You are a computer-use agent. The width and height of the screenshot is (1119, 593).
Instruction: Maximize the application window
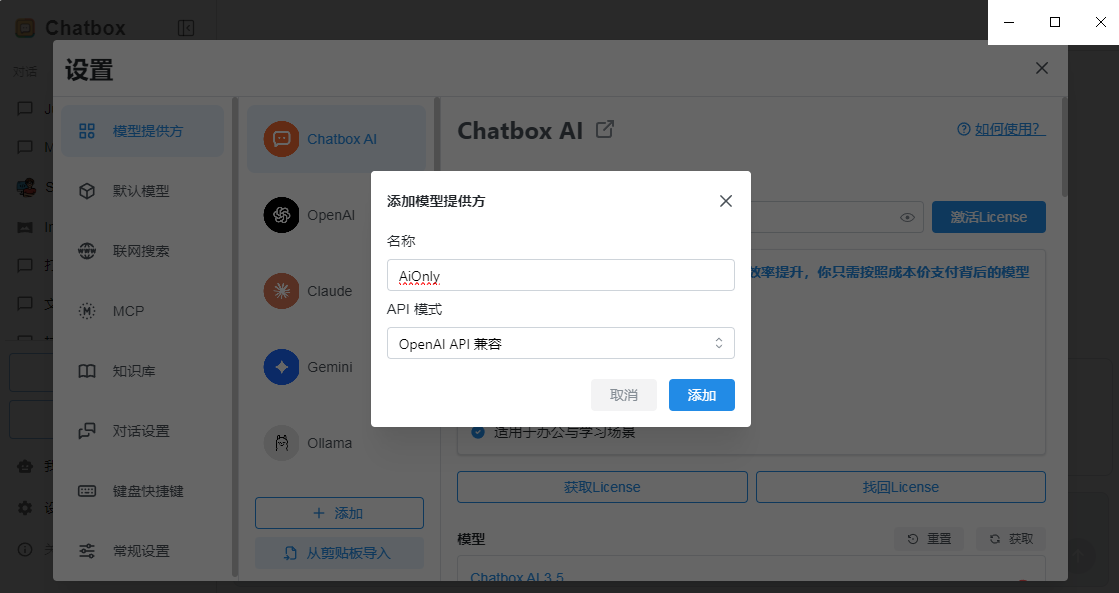pos(1055,22)
